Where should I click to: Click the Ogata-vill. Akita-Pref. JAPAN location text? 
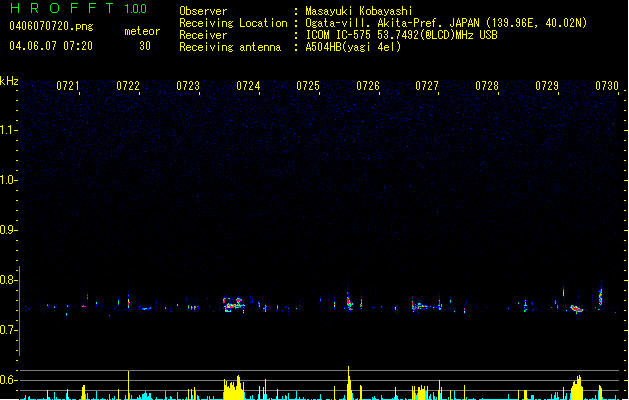446,23
